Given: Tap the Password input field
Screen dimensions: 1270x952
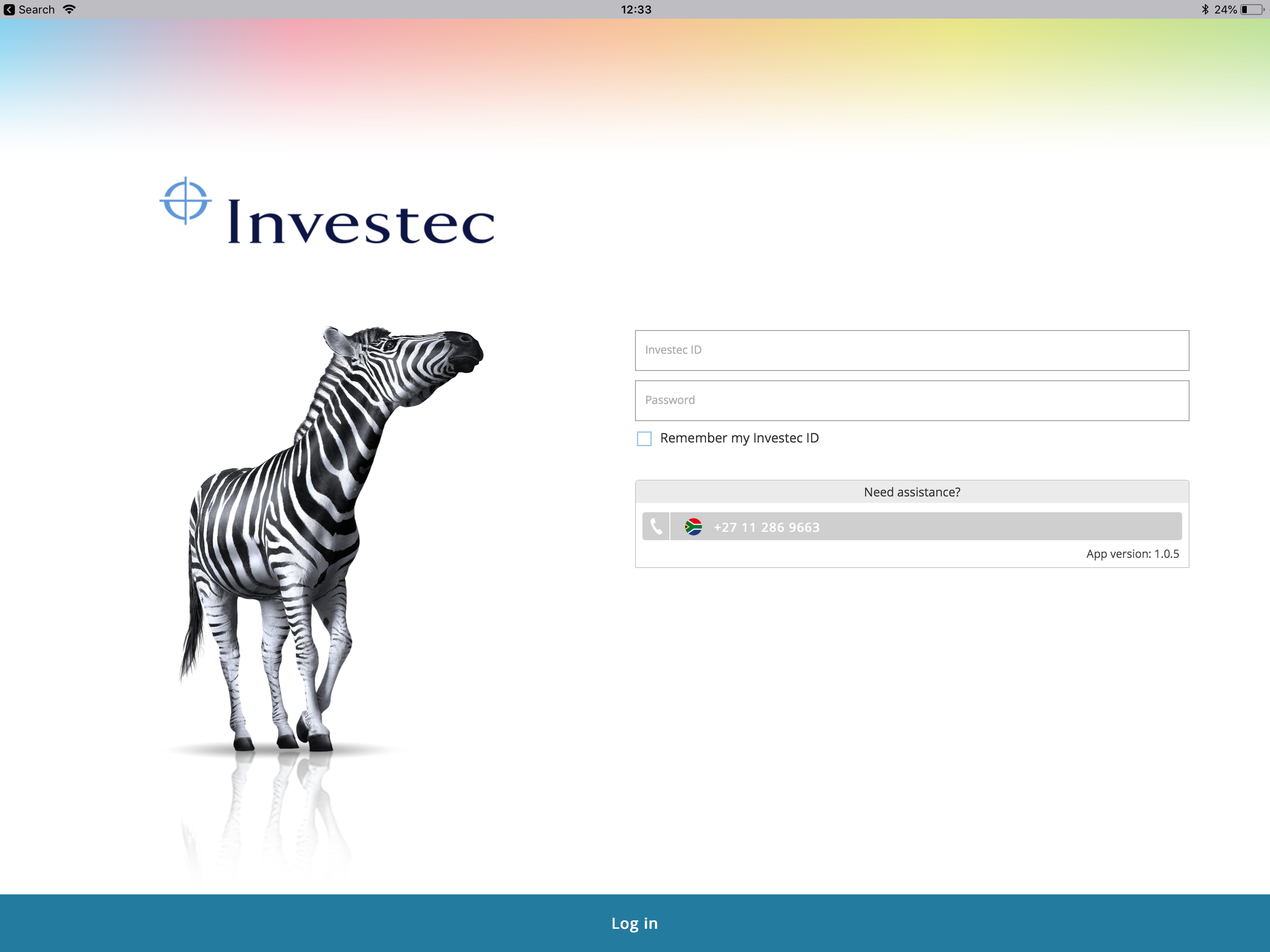Looking at the screenshot, I should point(912,400).
